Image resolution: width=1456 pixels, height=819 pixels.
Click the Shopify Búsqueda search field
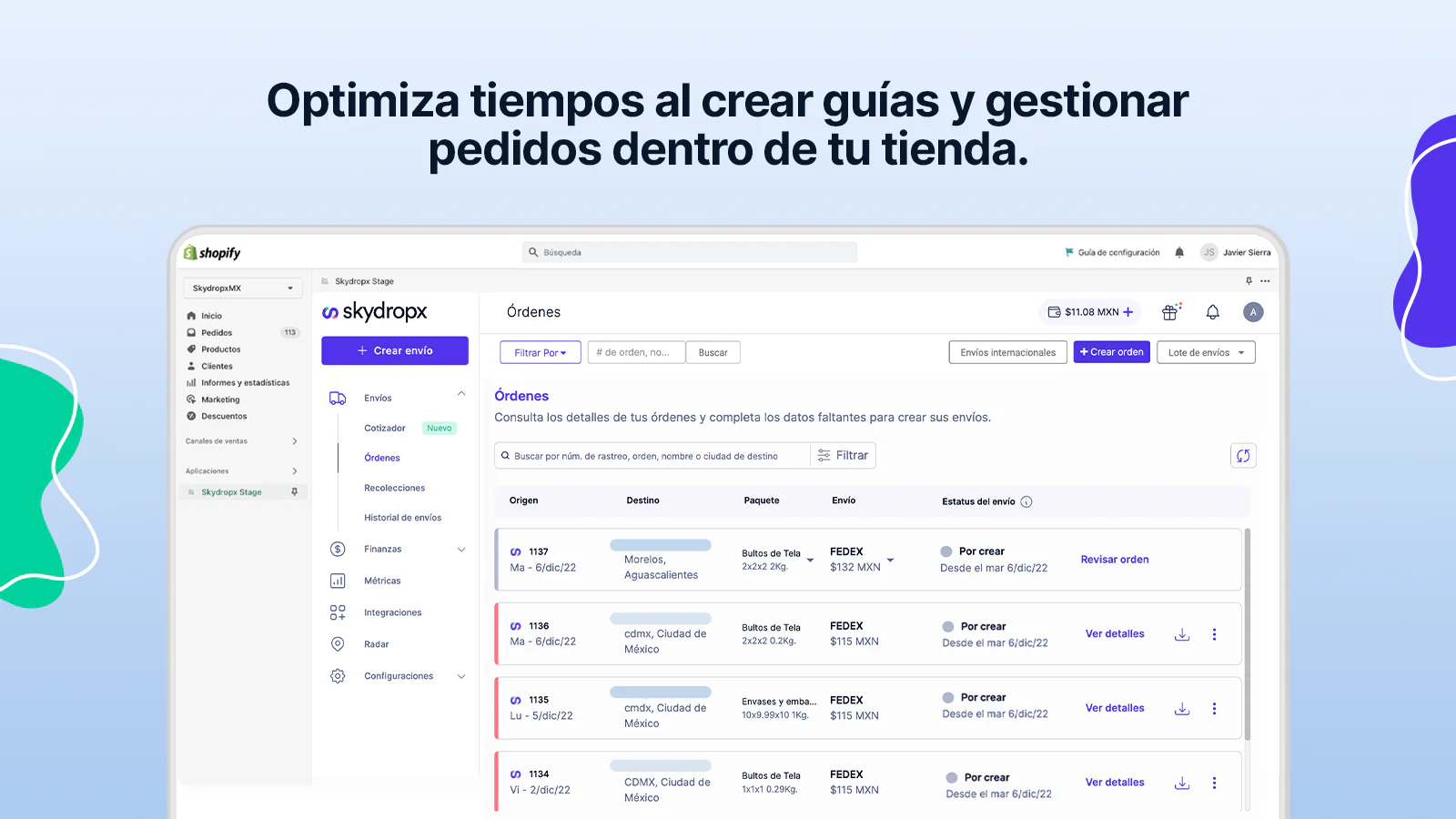coord(690,252)
